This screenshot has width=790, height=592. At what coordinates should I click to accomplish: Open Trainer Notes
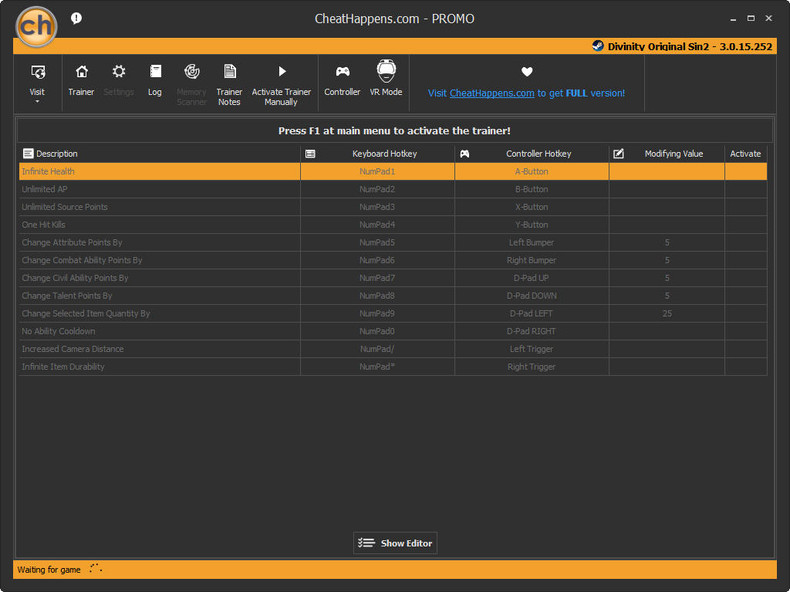click(229, 85)
